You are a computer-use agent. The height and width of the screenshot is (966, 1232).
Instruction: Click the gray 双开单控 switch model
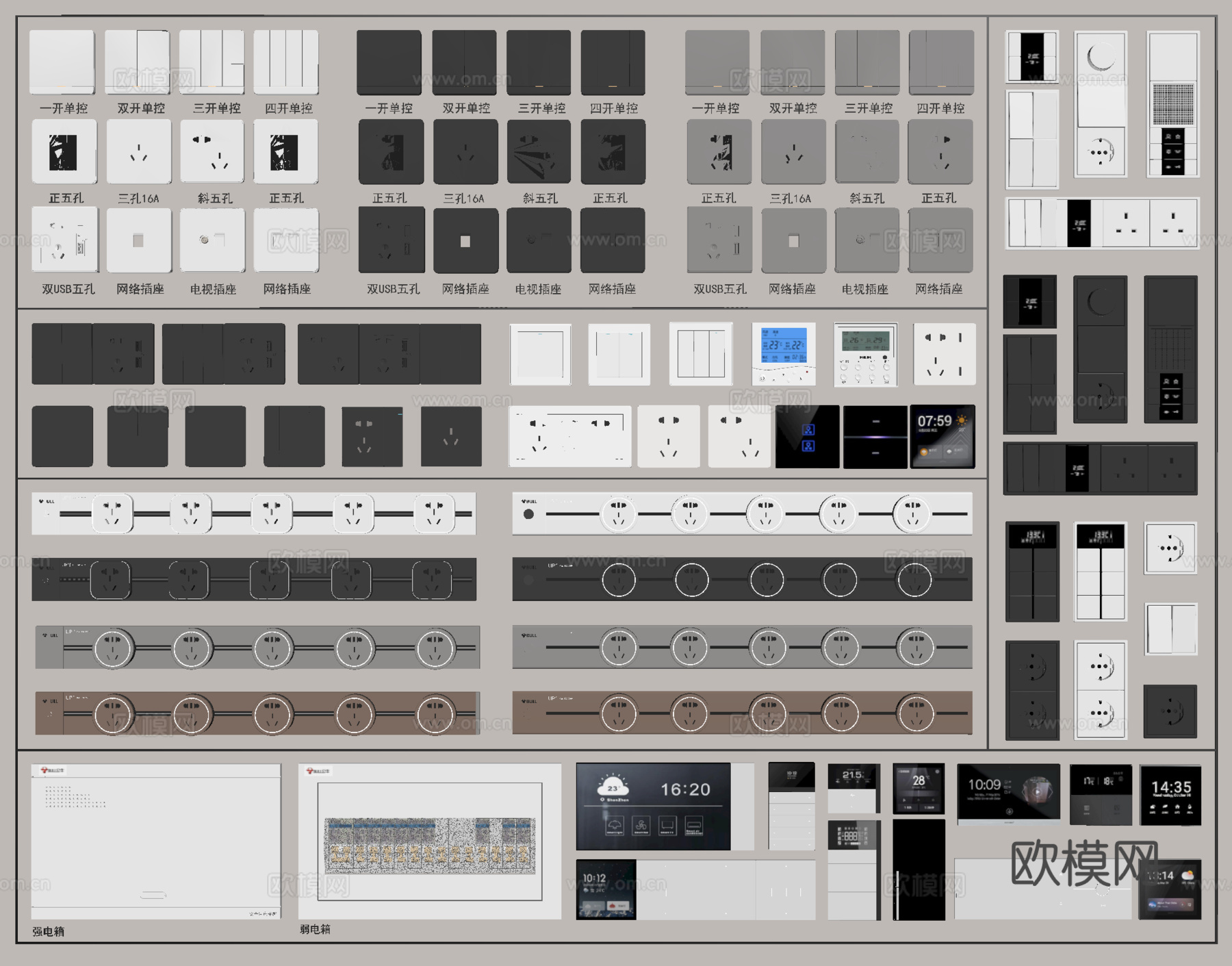point(793,62)
